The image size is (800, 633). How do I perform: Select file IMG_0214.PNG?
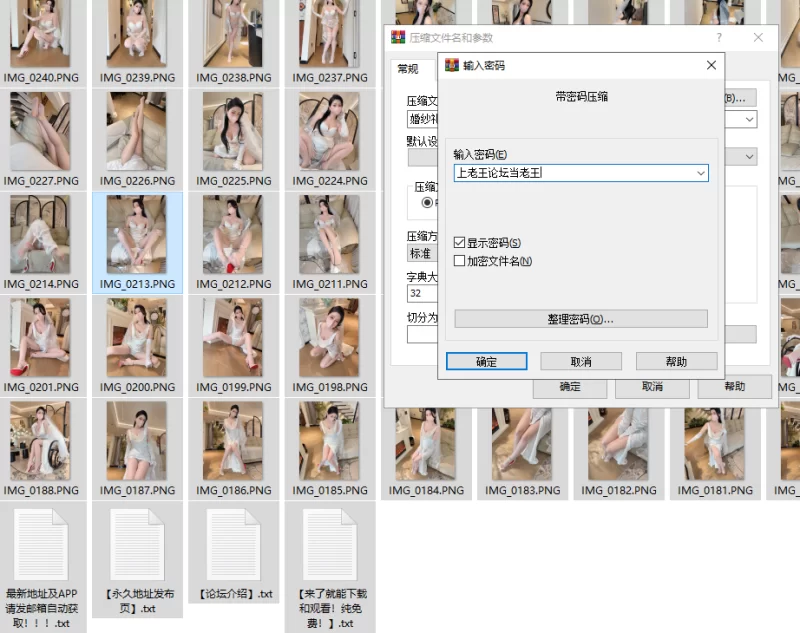coord(41,242)
